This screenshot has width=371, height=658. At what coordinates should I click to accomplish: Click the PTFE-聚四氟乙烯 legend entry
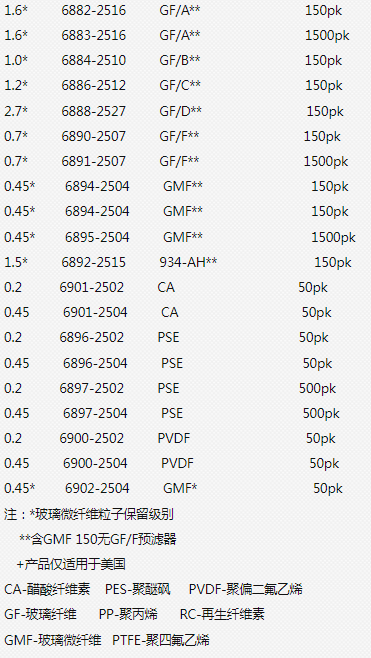pos(161,640)
